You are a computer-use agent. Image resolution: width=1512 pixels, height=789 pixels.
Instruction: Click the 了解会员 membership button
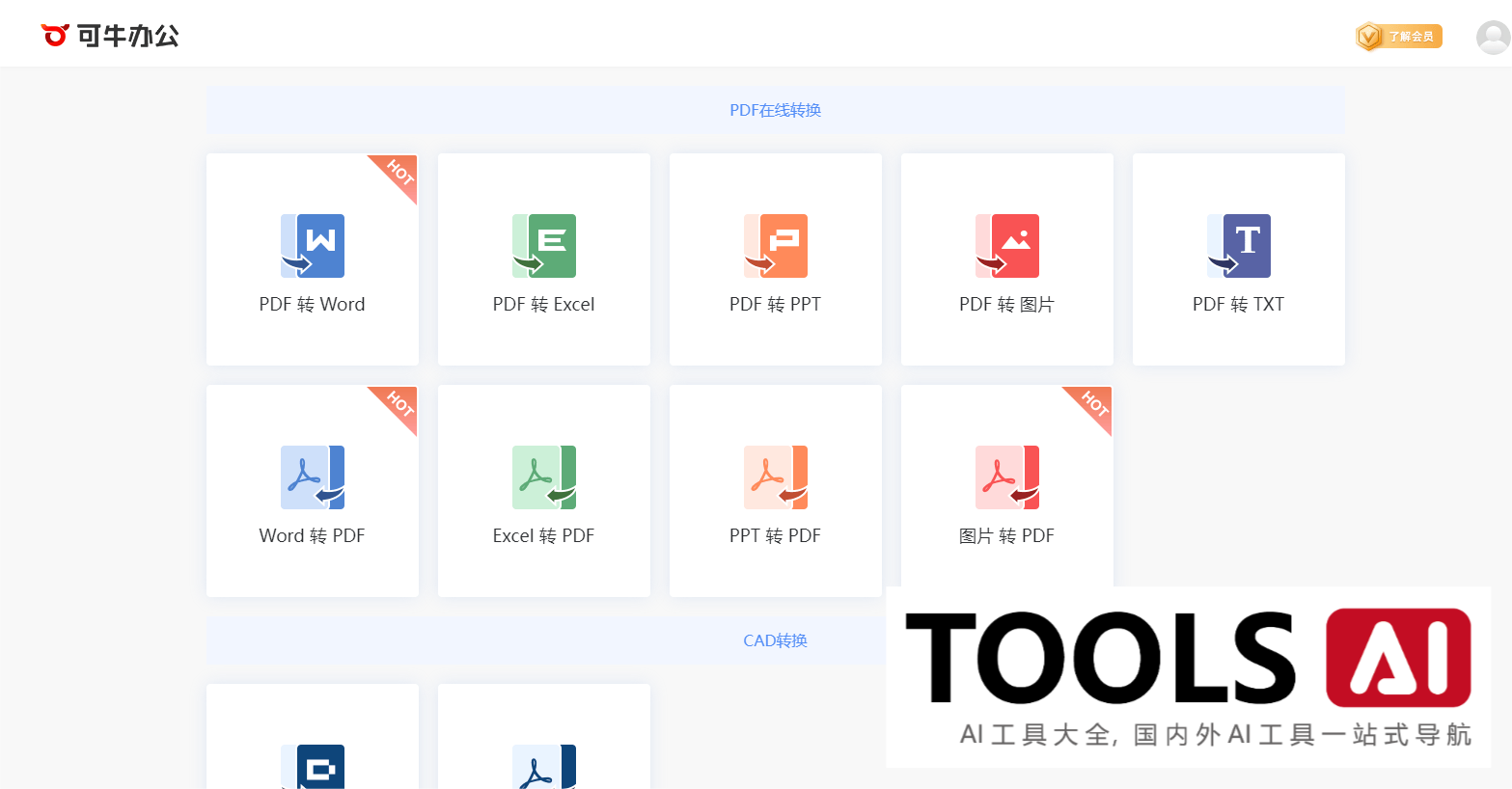1399,37
